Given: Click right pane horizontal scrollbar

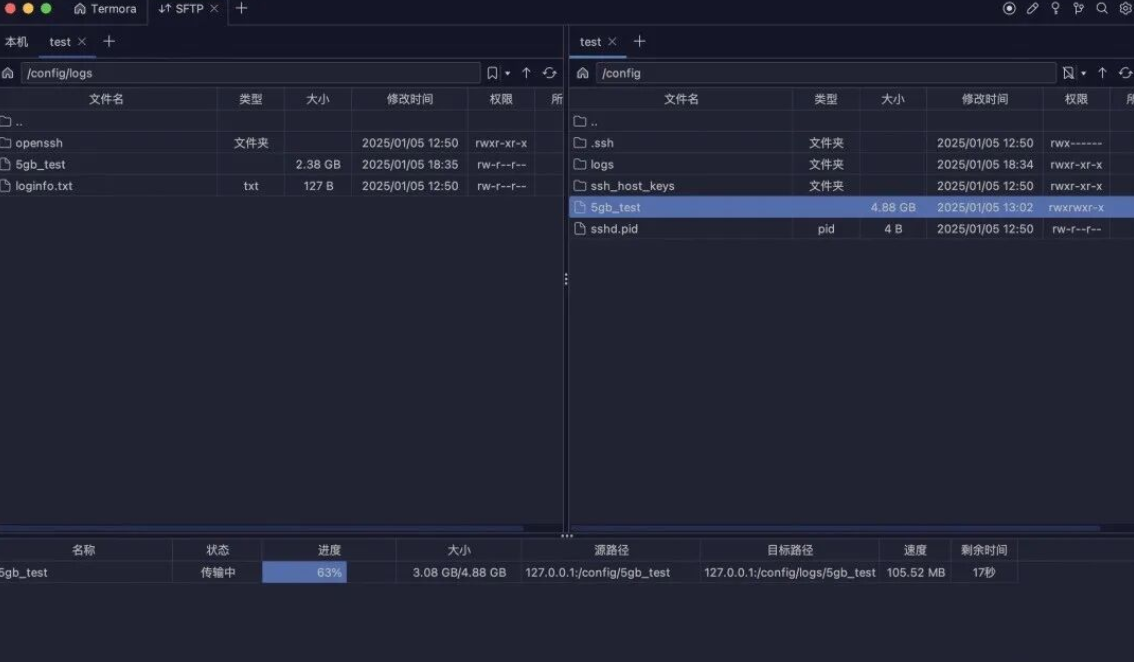Looking at the screenshot, I should coord(835,528).
